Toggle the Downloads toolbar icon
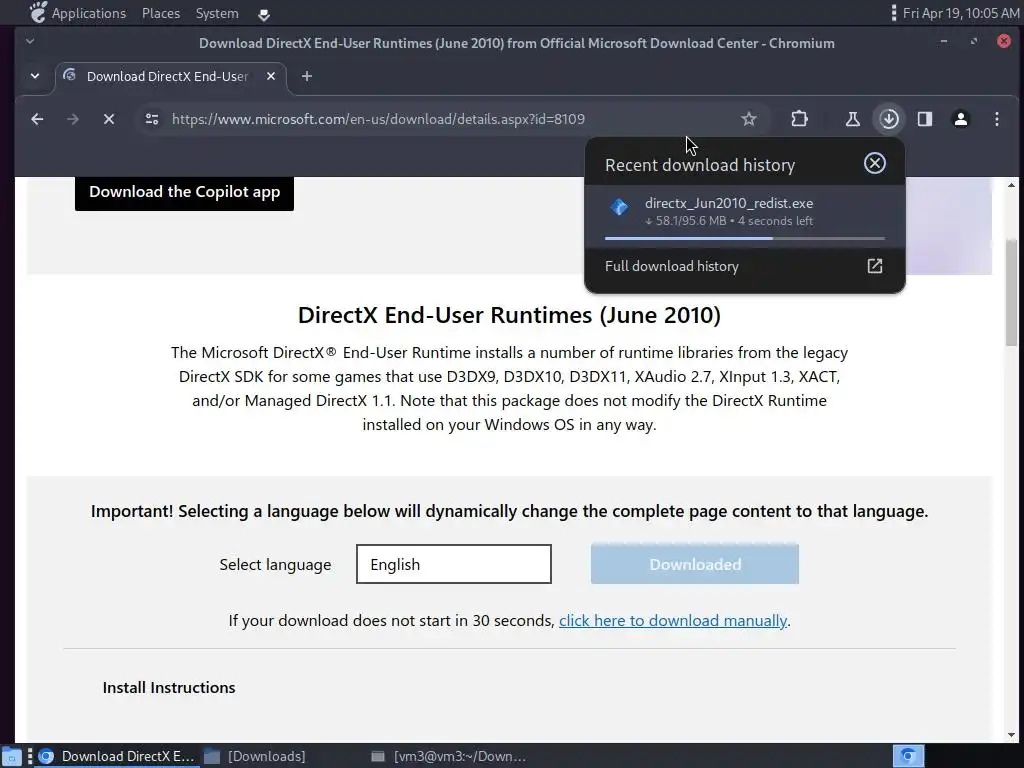 pyautogui.click(x=889, y=119)
